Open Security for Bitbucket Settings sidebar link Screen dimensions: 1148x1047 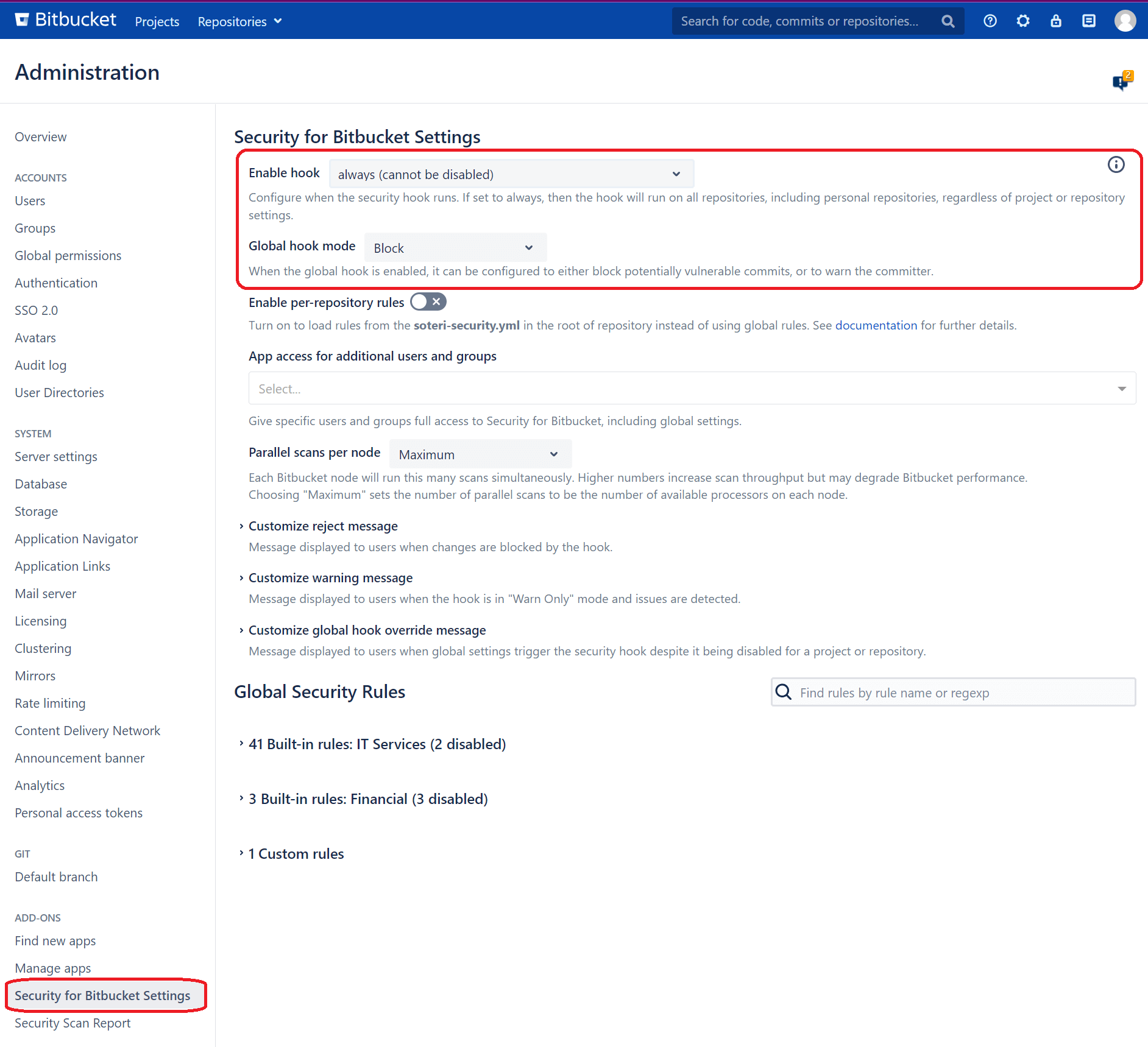pos(102,996)
